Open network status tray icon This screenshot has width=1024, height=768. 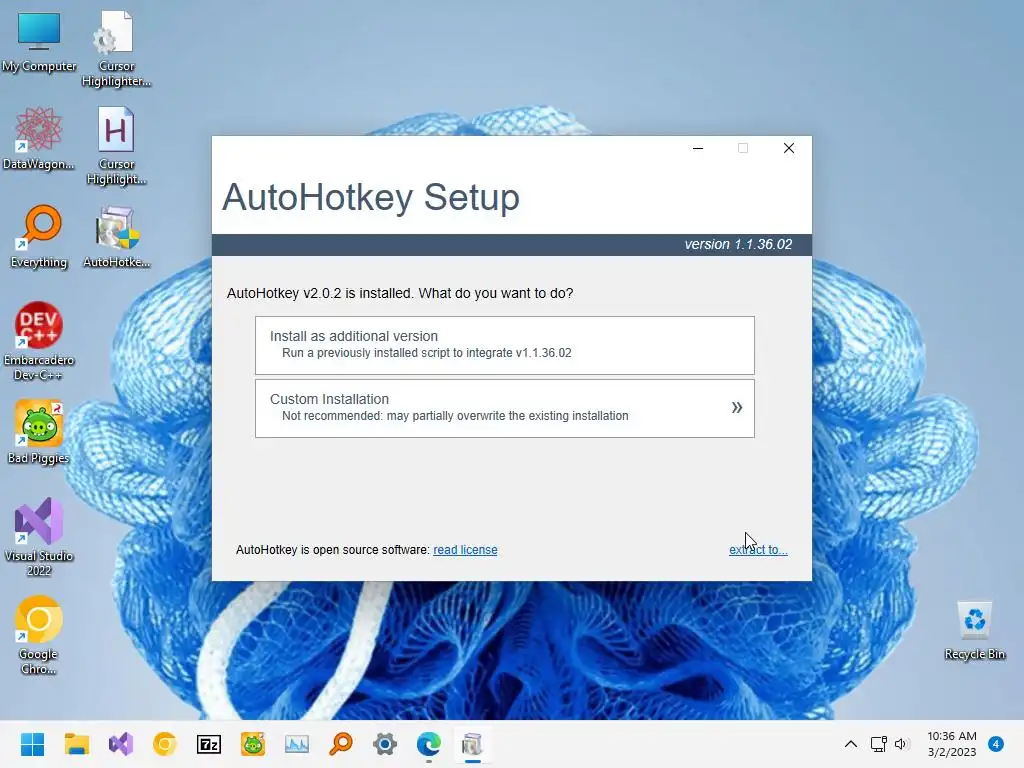[878, 744]
